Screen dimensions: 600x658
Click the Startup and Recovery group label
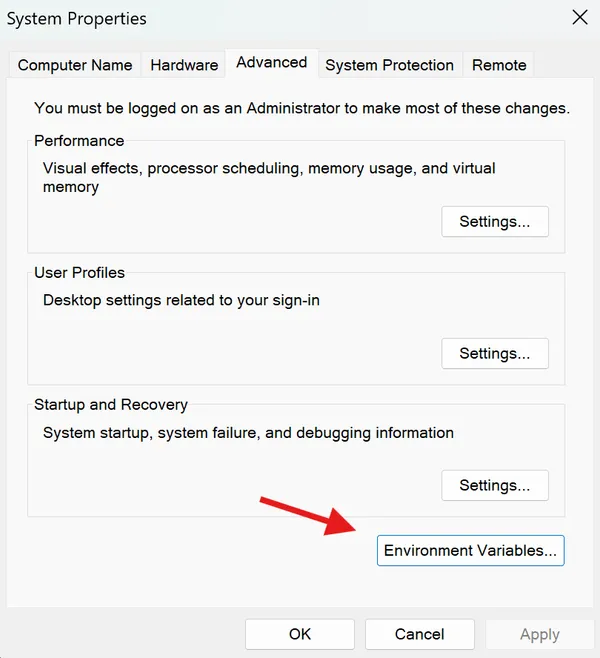(111, 405)
